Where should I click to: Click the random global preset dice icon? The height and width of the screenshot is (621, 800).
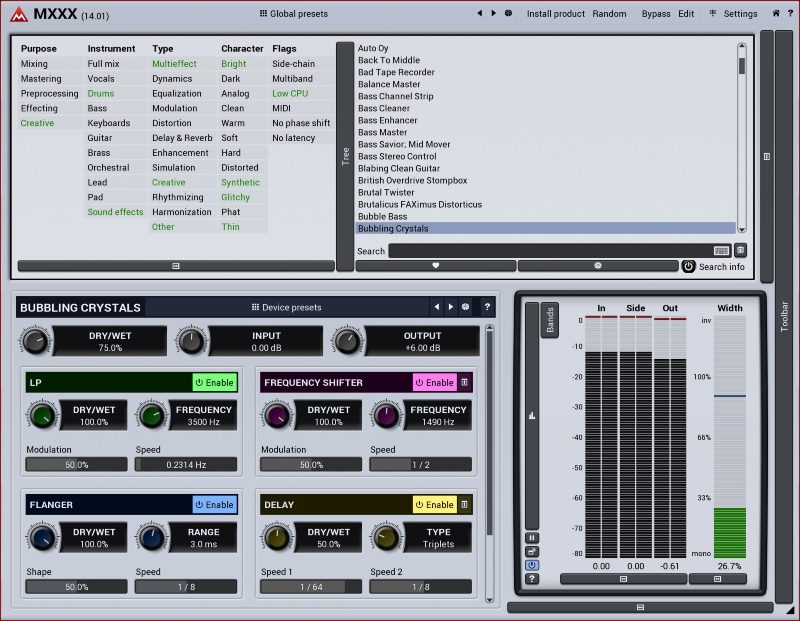click(x=508, y=14)
